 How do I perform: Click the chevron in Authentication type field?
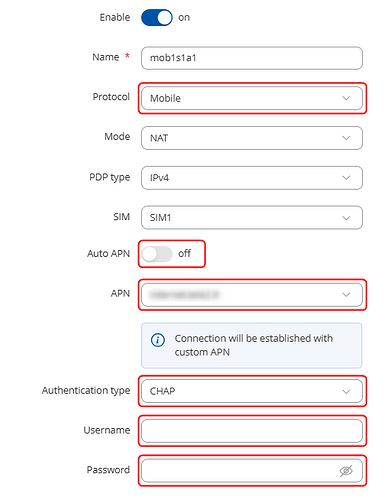pyautogui.click(x=346, y=391)
